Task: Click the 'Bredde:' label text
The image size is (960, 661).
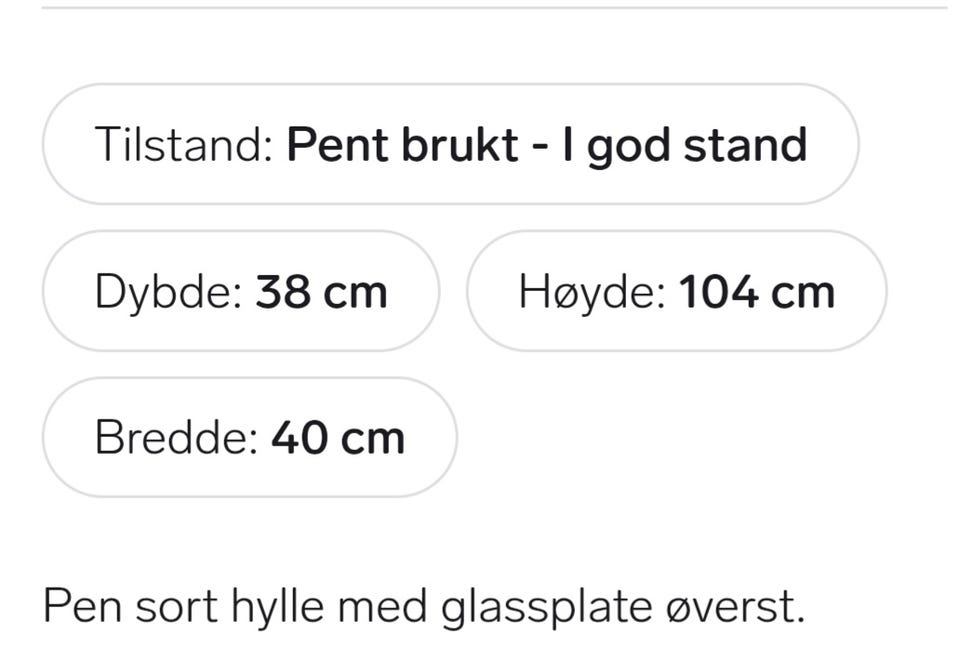Action: point(176,437)
